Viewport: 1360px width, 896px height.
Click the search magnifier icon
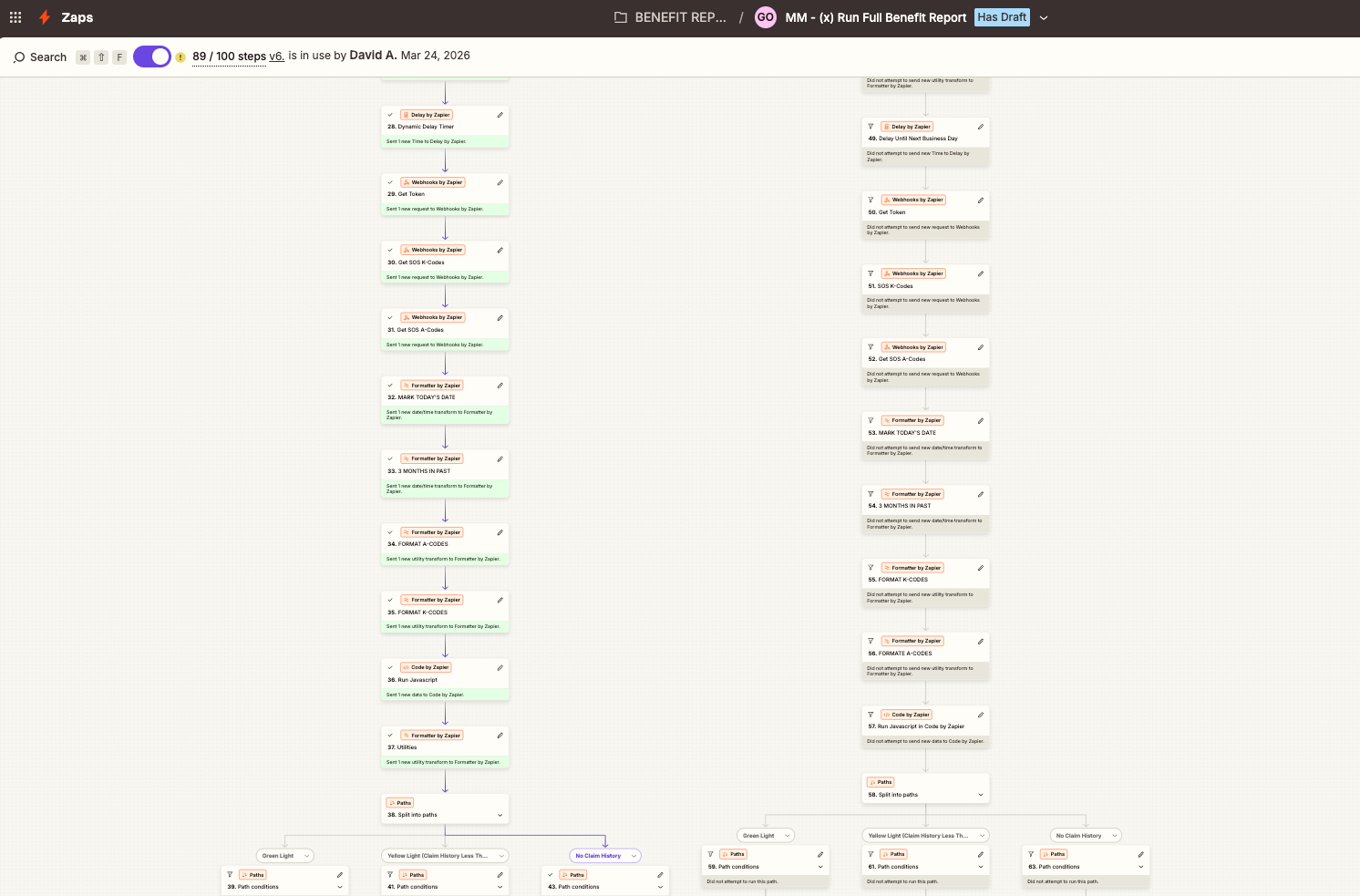pyautogui.click(x=19, y=57)
